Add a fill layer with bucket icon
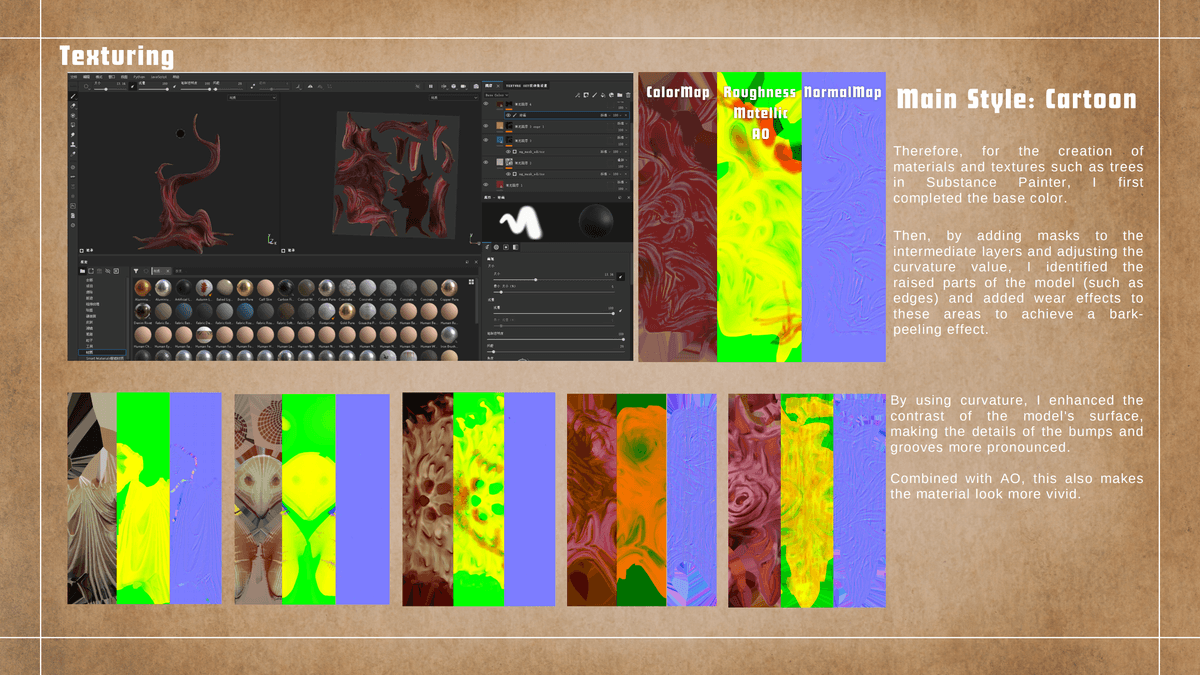 [603, 95]
